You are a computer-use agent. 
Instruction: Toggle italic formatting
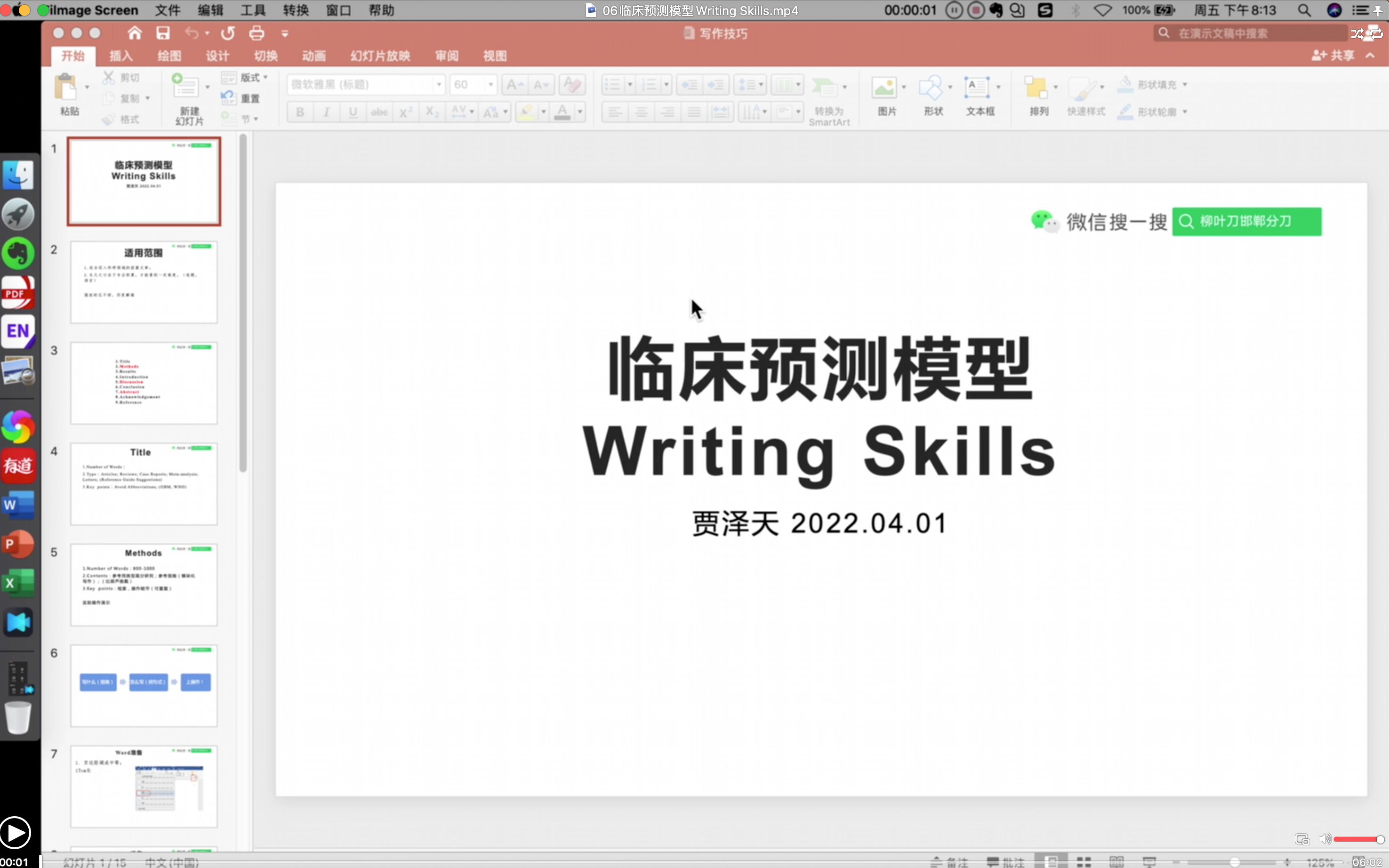tap(325, 112)
